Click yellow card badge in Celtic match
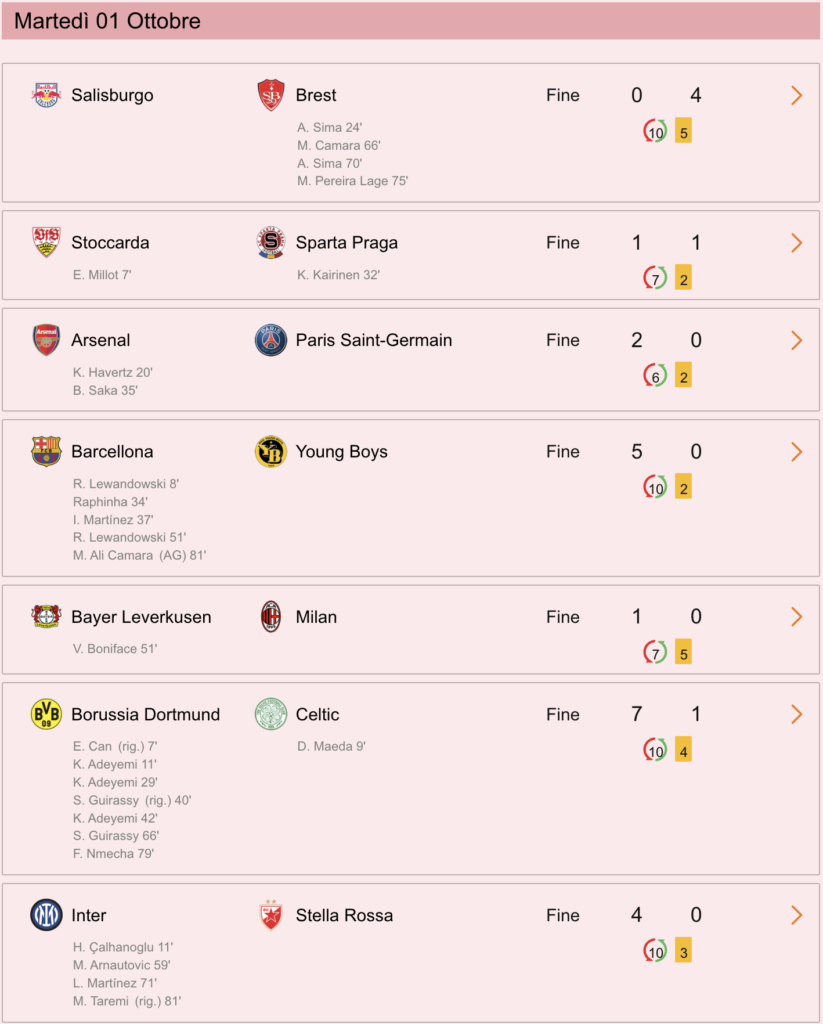Image resolution: width=823 pixels, height=1024 pixels. pos(683,751)
